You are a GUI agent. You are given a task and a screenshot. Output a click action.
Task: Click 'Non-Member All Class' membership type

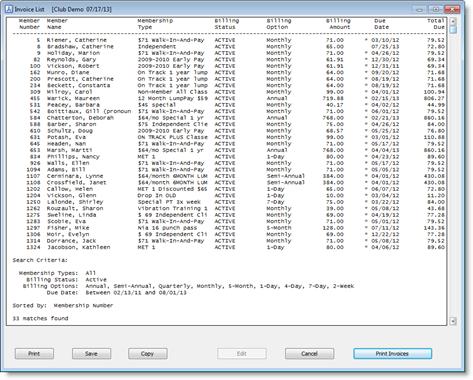click(172, 92)
